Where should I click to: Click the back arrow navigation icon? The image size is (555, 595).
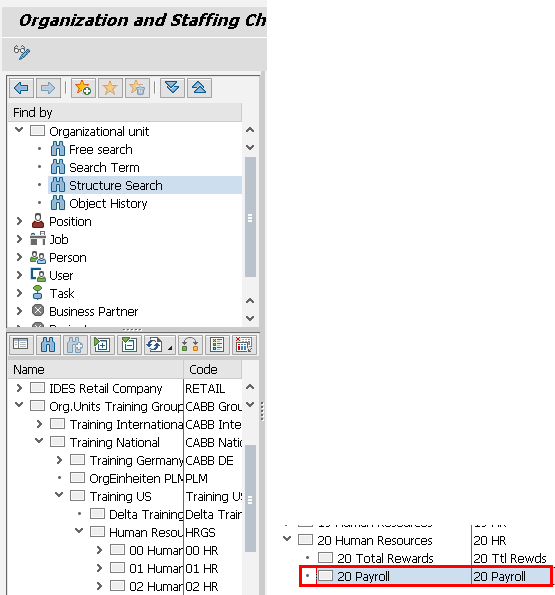click(x=21, y=88)
